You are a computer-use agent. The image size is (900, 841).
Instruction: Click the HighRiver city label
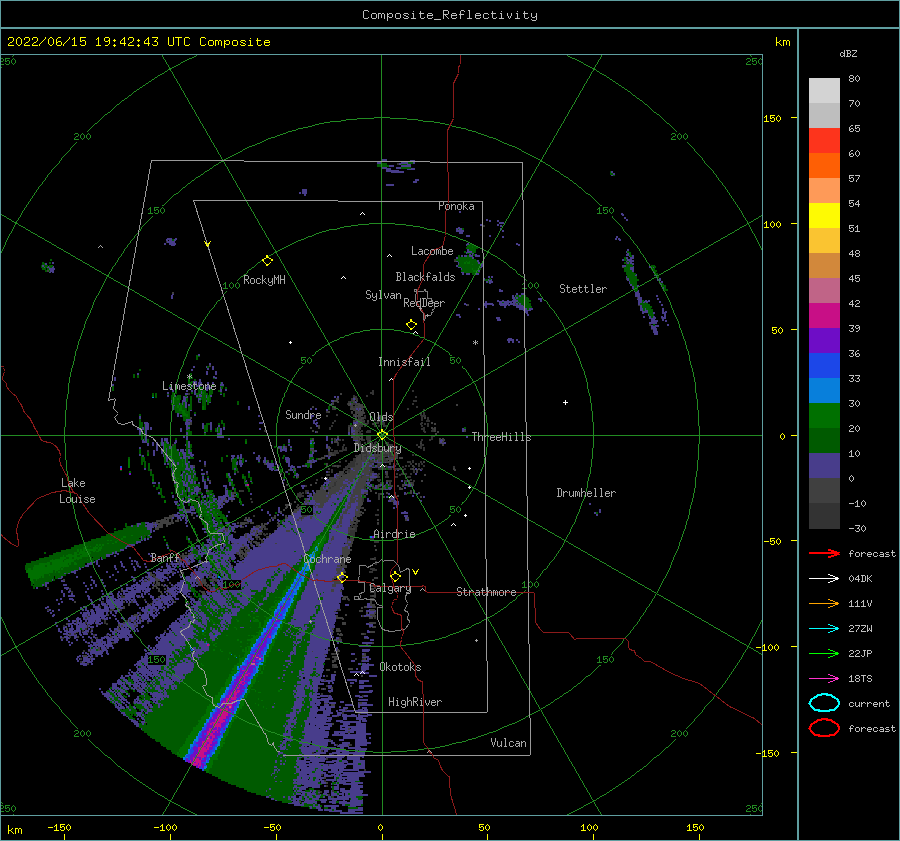click(x=415, y=702)
